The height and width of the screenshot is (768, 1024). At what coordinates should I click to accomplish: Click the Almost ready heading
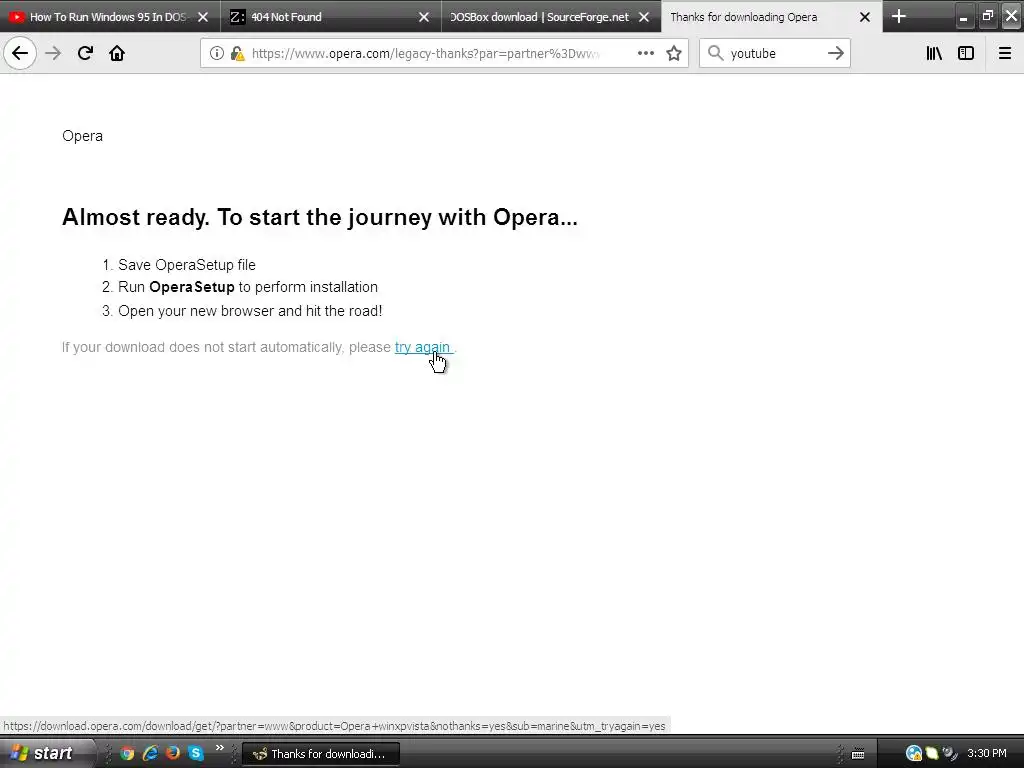coord(320,217)
